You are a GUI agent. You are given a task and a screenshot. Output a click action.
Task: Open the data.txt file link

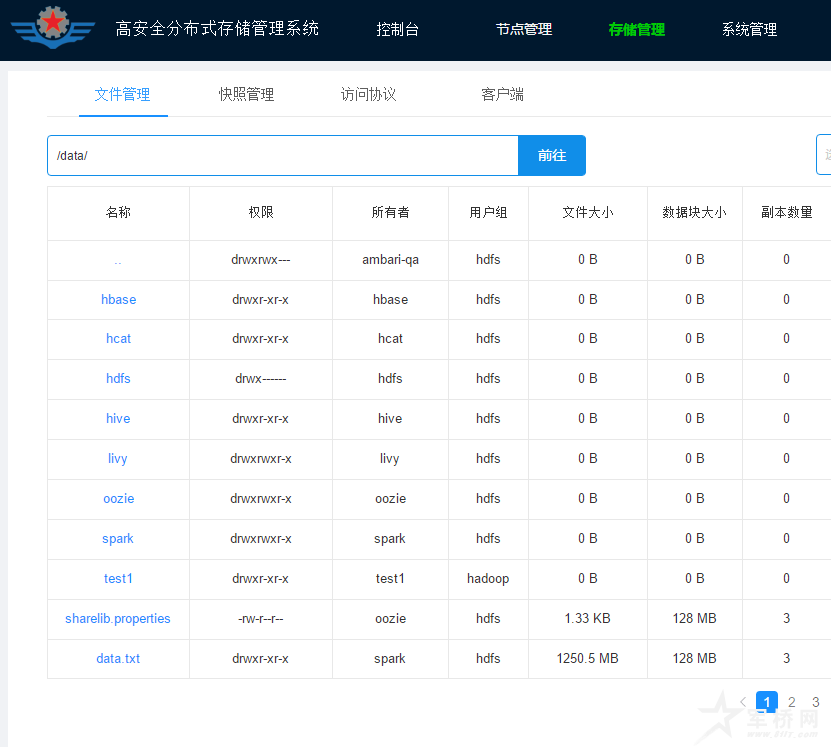tap(118, 659)
